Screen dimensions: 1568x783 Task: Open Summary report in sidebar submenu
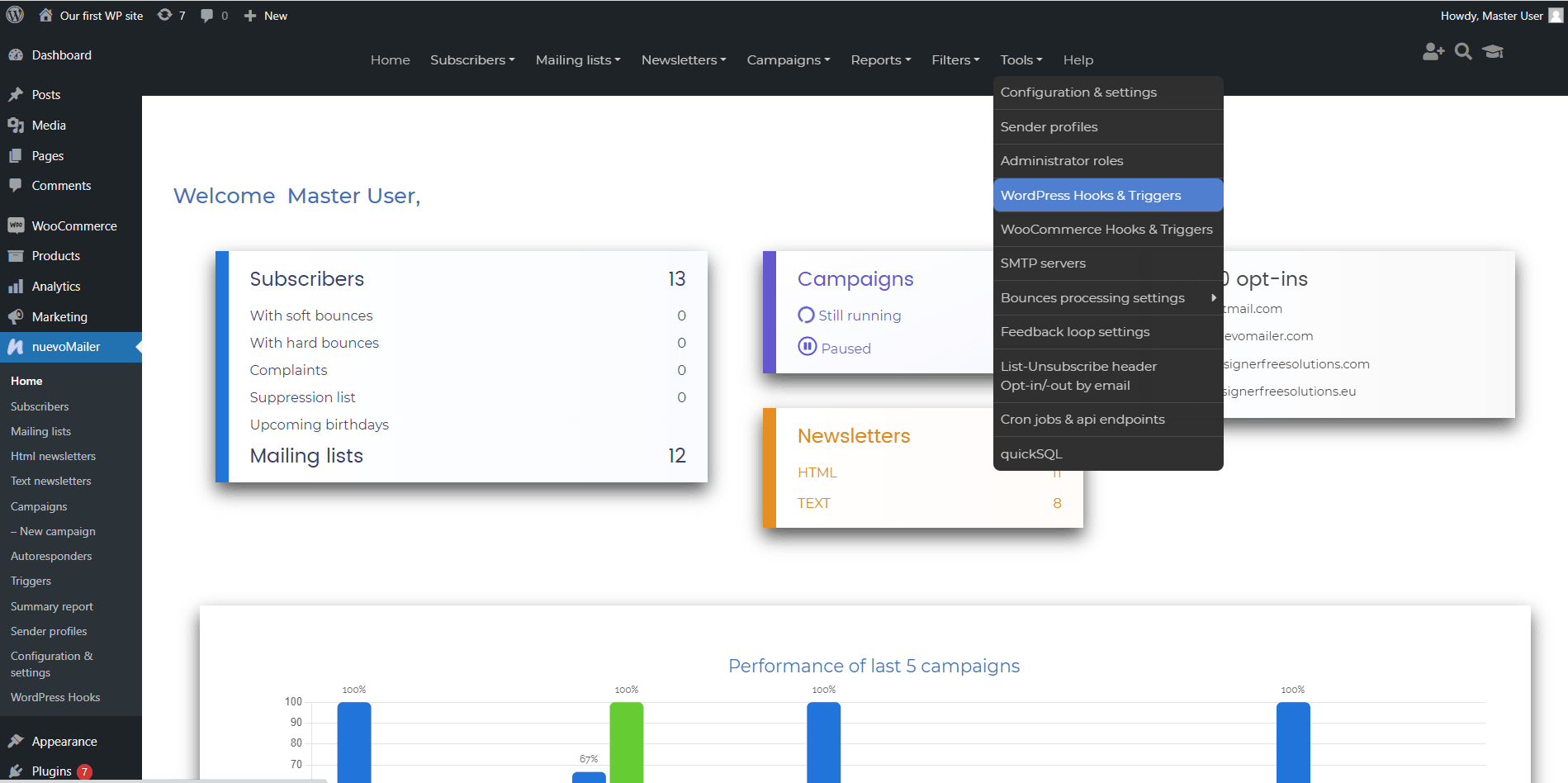(52, 606)
